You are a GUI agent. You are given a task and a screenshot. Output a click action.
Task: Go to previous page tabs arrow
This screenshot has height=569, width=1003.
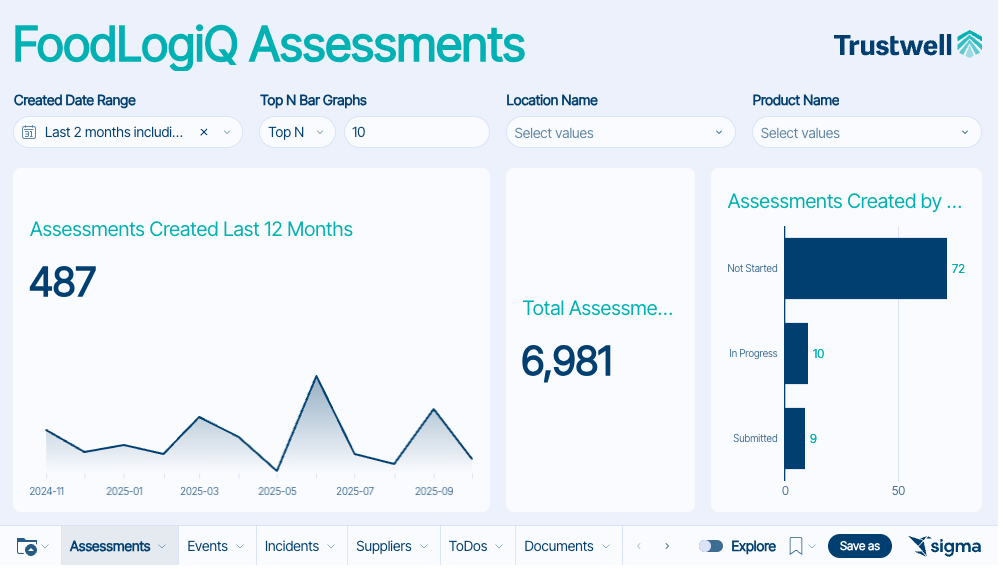click(639, 546)
